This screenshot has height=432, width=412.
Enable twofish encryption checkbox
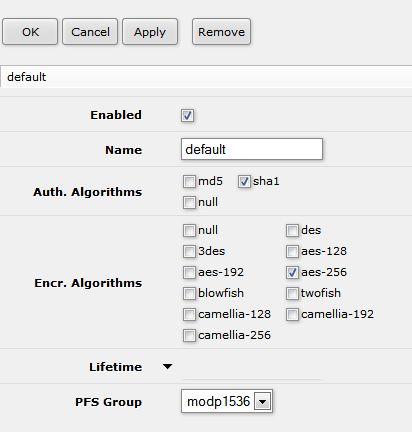pyautogui.click(x=292, y=293)
